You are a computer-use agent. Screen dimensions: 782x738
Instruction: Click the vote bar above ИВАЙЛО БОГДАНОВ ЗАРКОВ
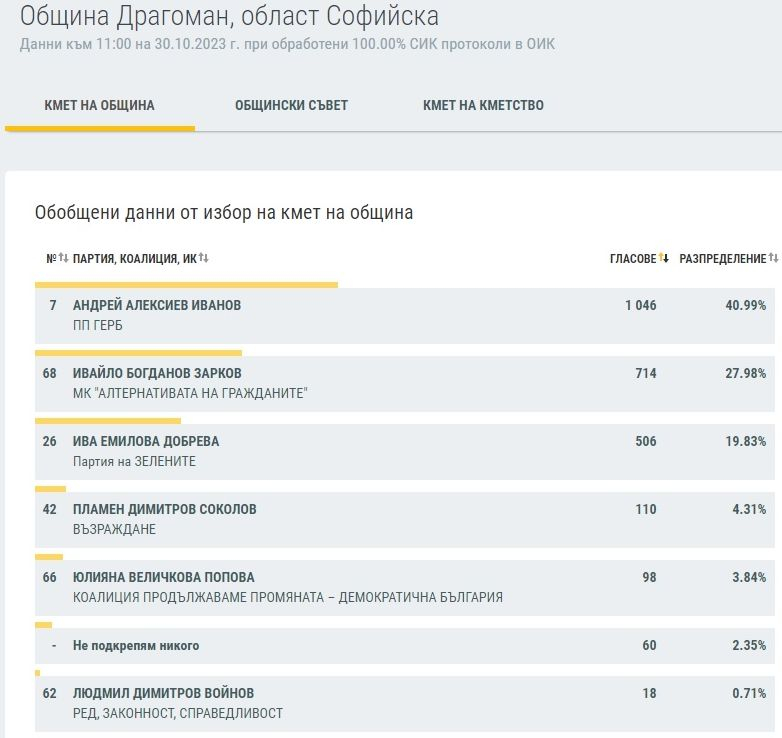click(x=138, y=353)
